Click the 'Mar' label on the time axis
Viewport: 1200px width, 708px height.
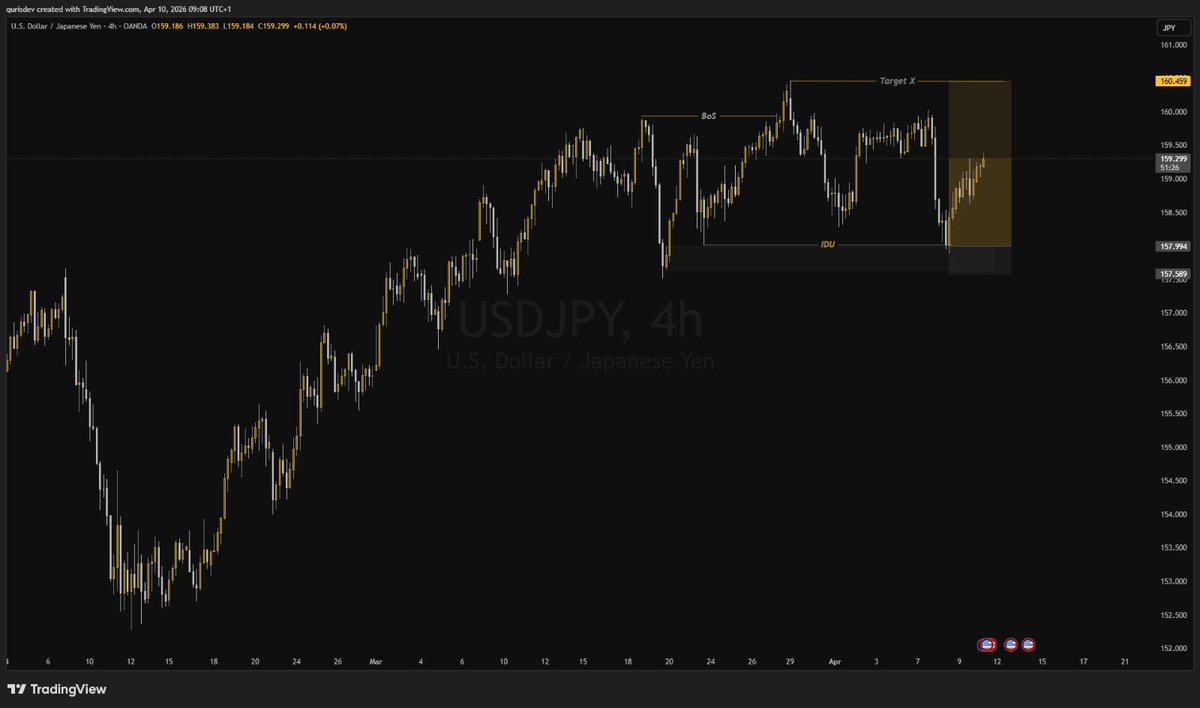(376, 661)
